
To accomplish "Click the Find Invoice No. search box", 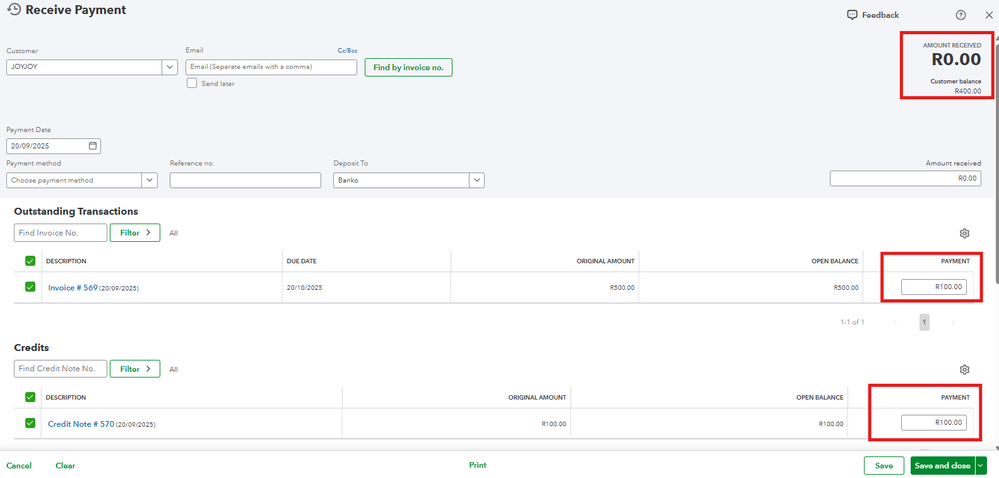I will click(61, 233).
